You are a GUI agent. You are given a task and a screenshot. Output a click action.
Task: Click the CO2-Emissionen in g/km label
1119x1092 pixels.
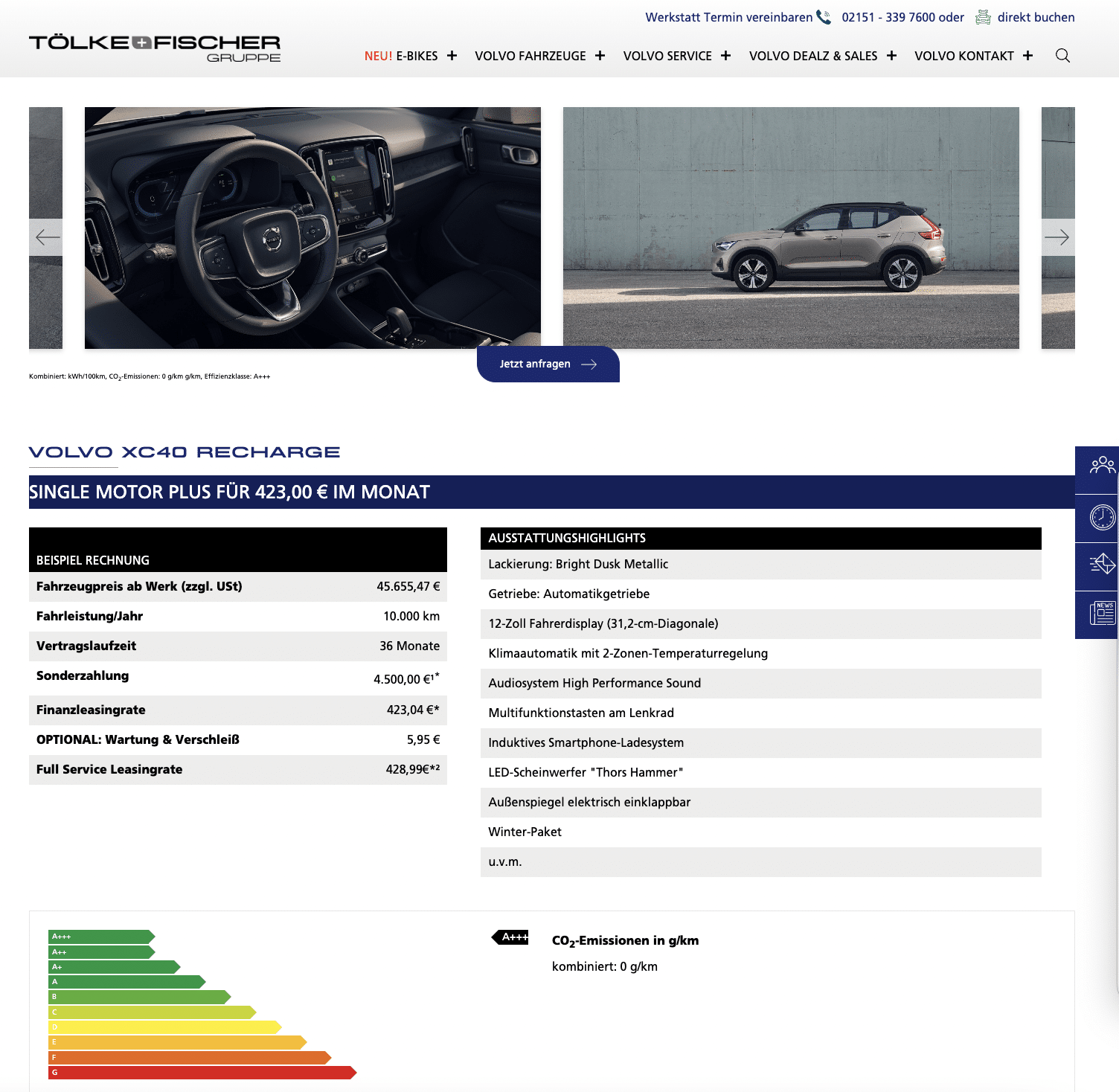click(x=625, y=941)
